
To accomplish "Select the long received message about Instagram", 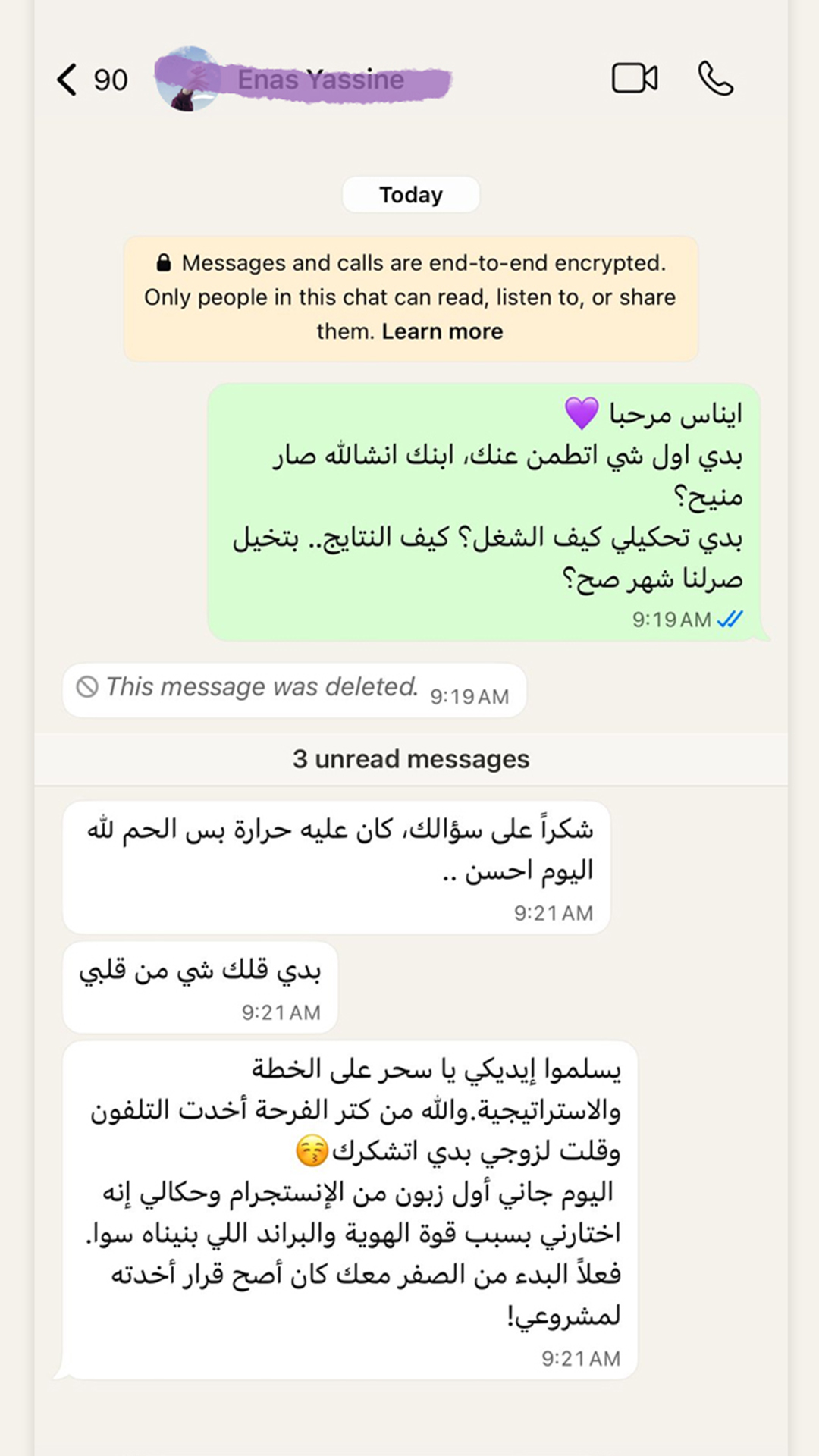I will (350, 1210).
